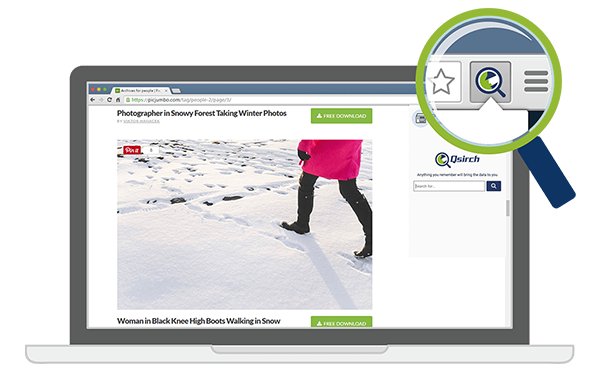The image size is (600, 384).
Task: Bookmark page with the star icon
Action: 442,81
